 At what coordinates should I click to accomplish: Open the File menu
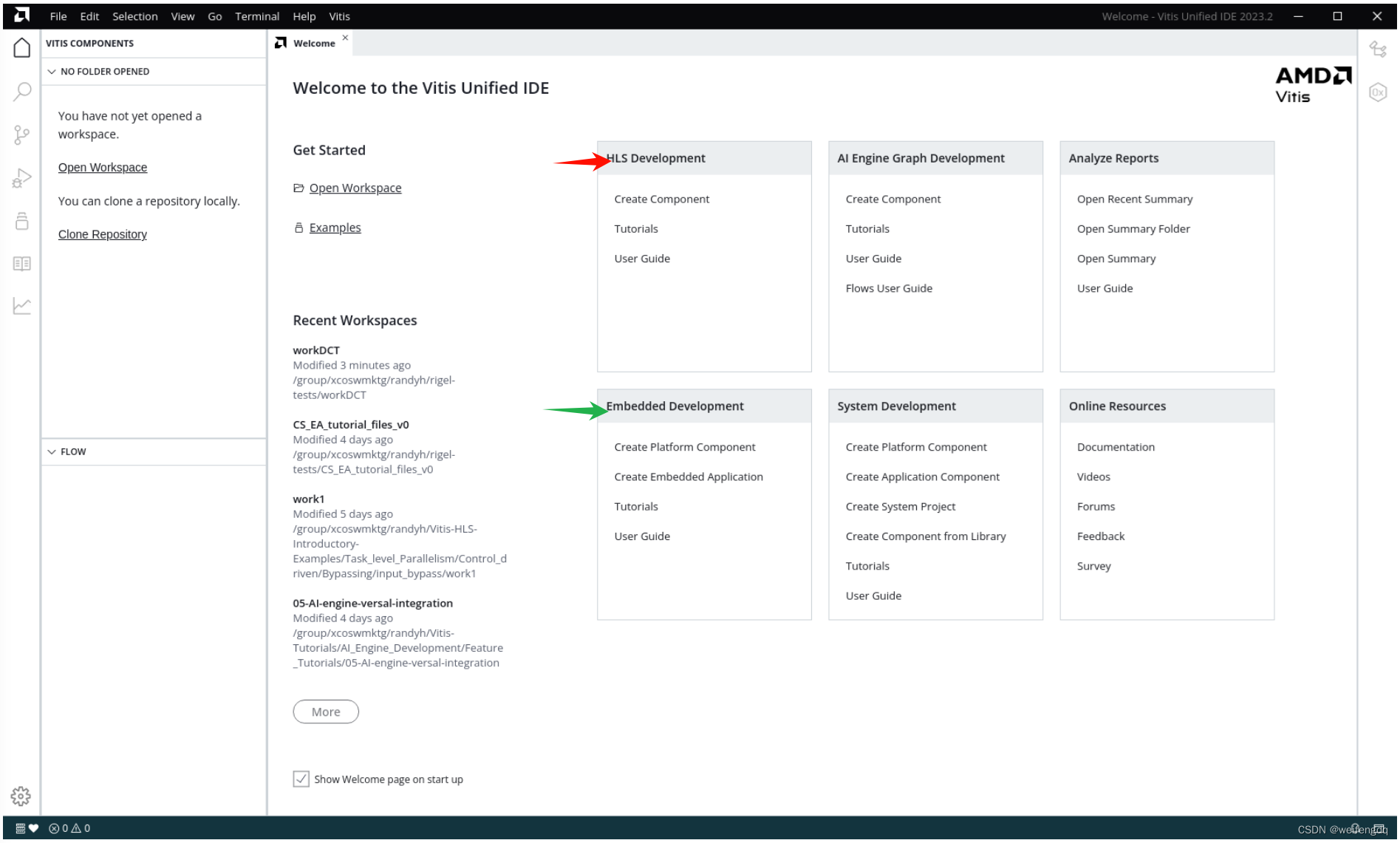58,16
